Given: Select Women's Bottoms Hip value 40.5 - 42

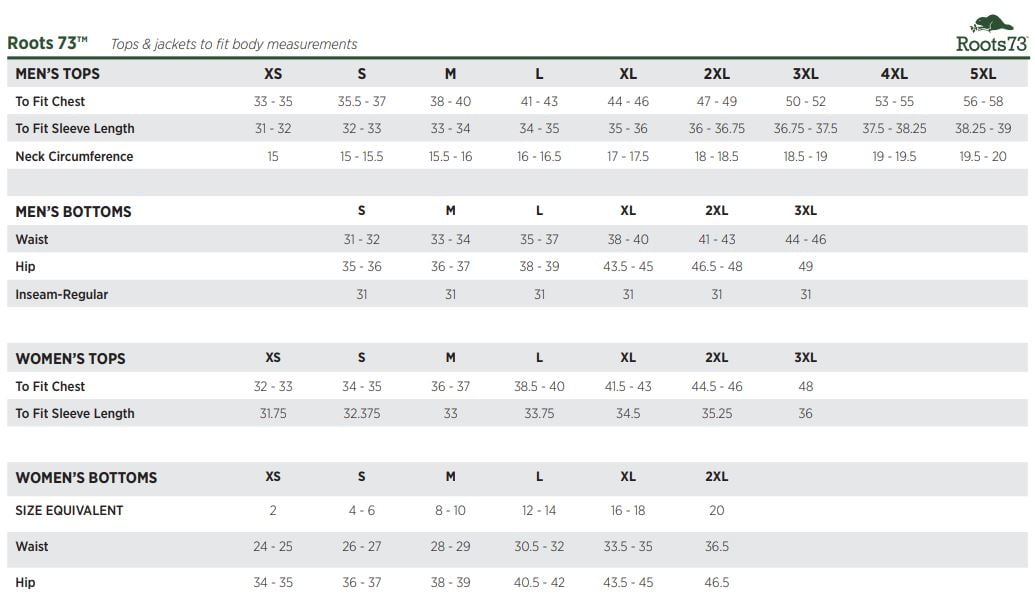Looking at the screenshot, I should 539,583.
